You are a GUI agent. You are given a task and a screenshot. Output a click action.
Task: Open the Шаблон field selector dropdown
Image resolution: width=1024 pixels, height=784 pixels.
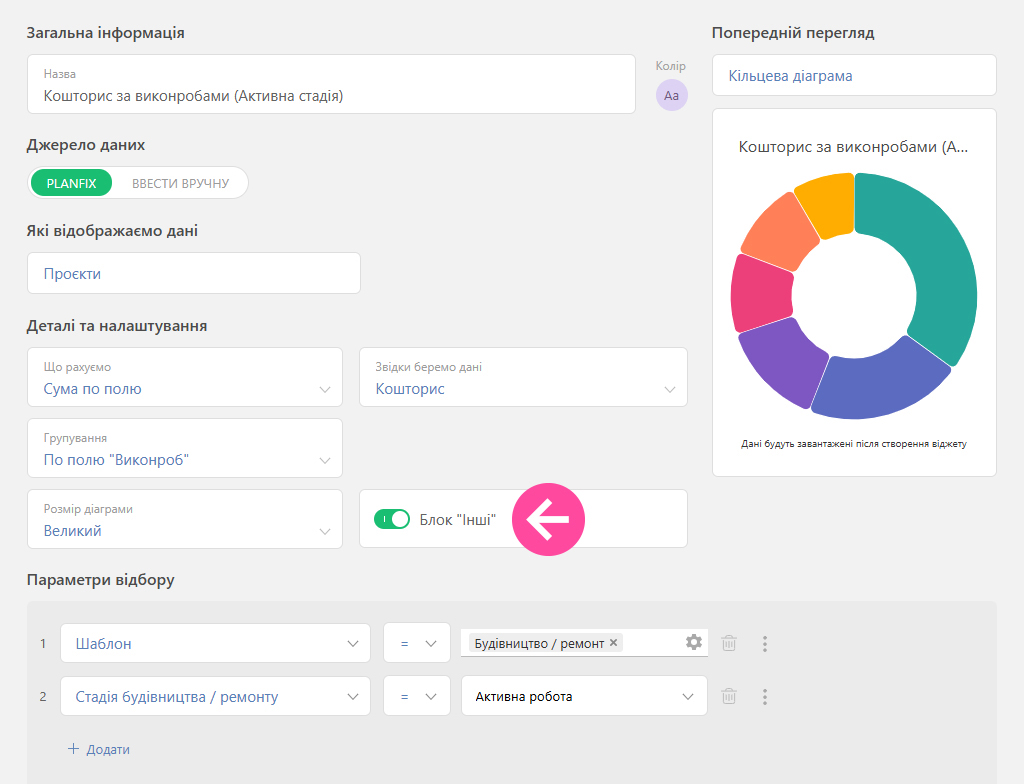[x=216, y=644]
